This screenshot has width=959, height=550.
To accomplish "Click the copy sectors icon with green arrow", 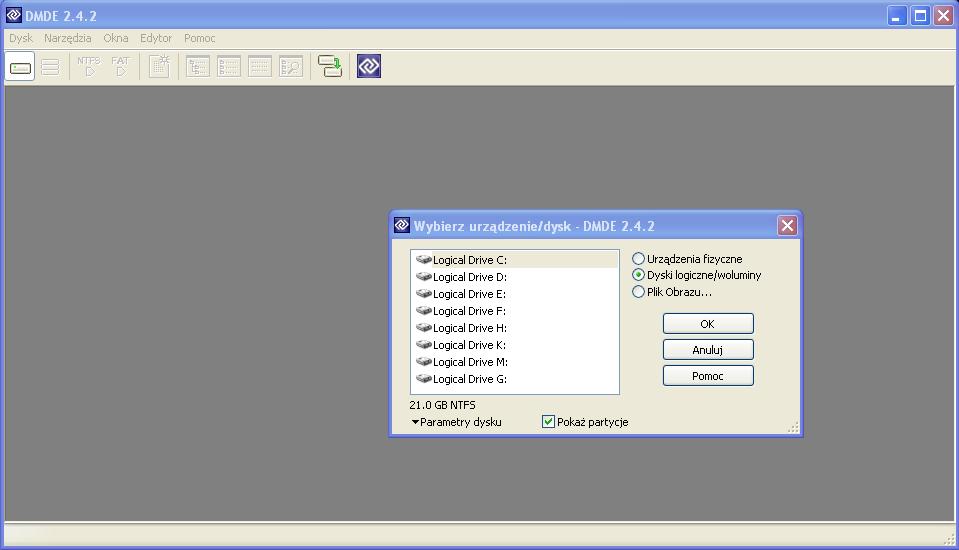I will pos(330,66).
